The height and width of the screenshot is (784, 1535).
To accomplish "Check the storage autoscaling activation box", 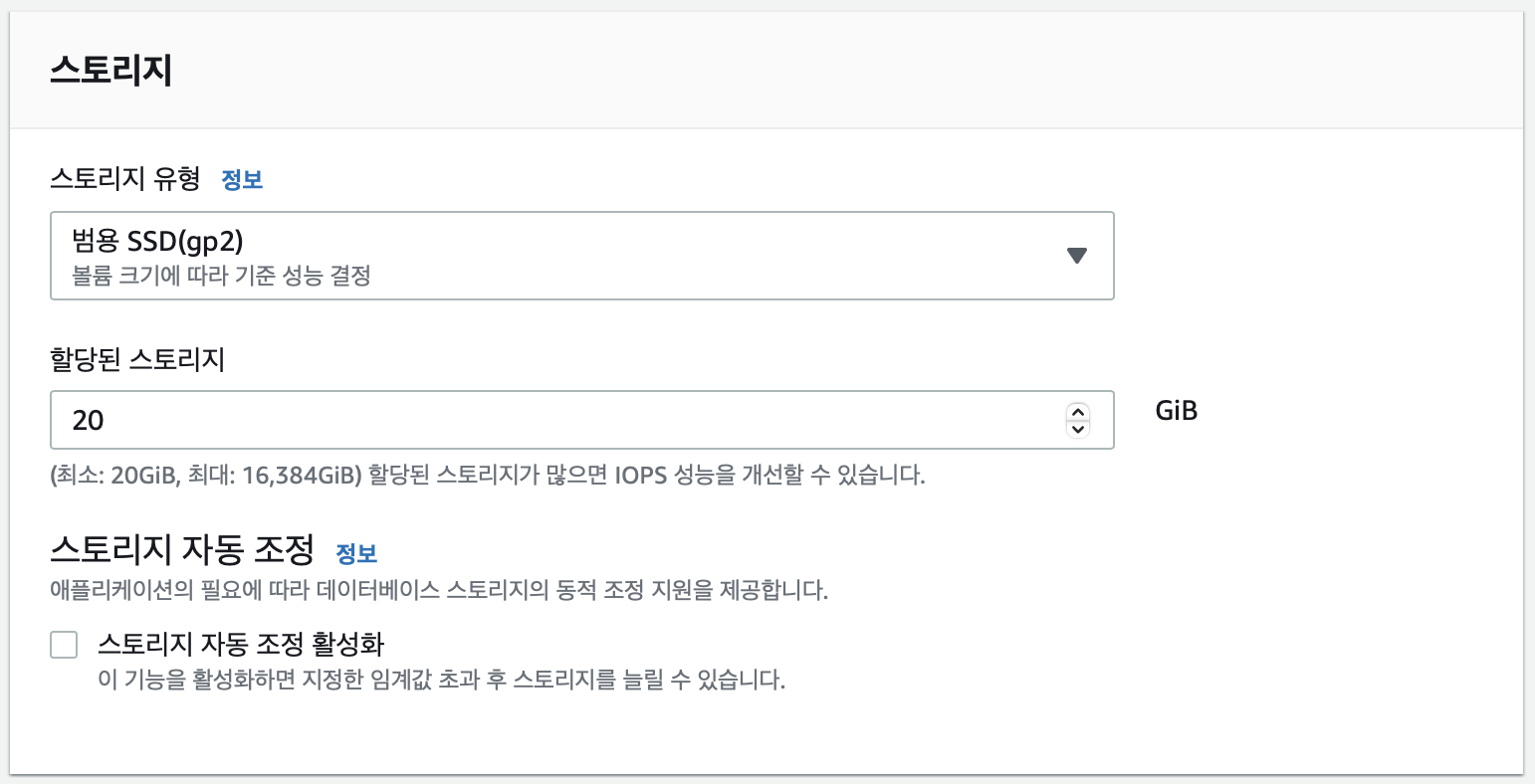I will point(64,645).
